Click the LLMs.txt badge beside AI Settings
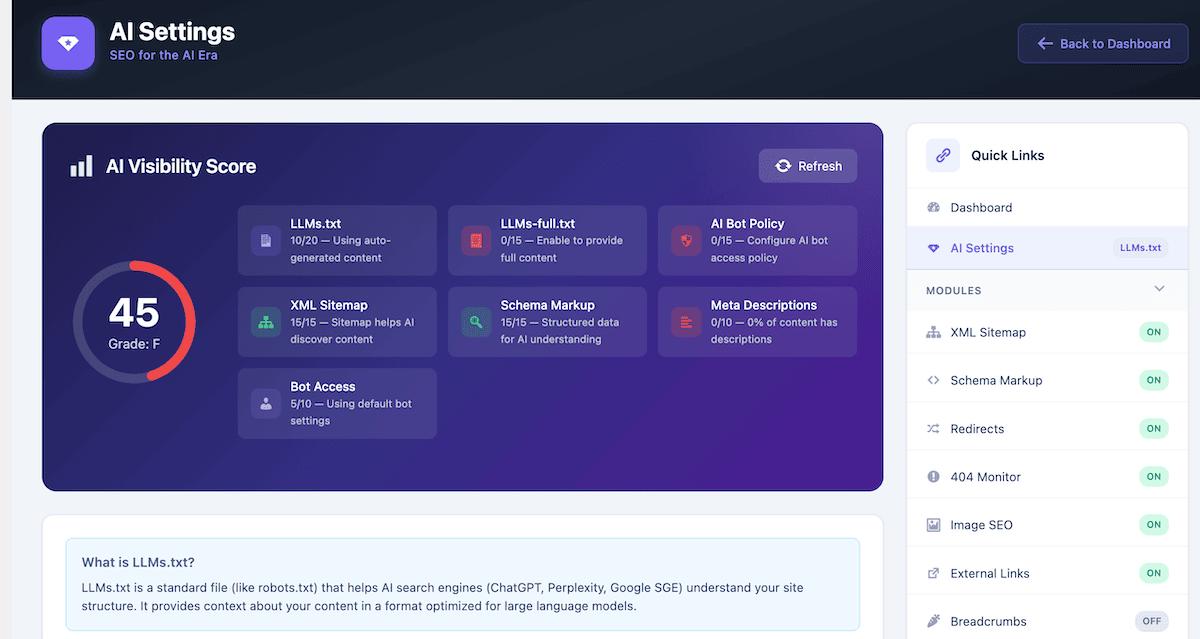This screenshot has width=1200, height=639. pyautogui.click(x=1140, y=248)
